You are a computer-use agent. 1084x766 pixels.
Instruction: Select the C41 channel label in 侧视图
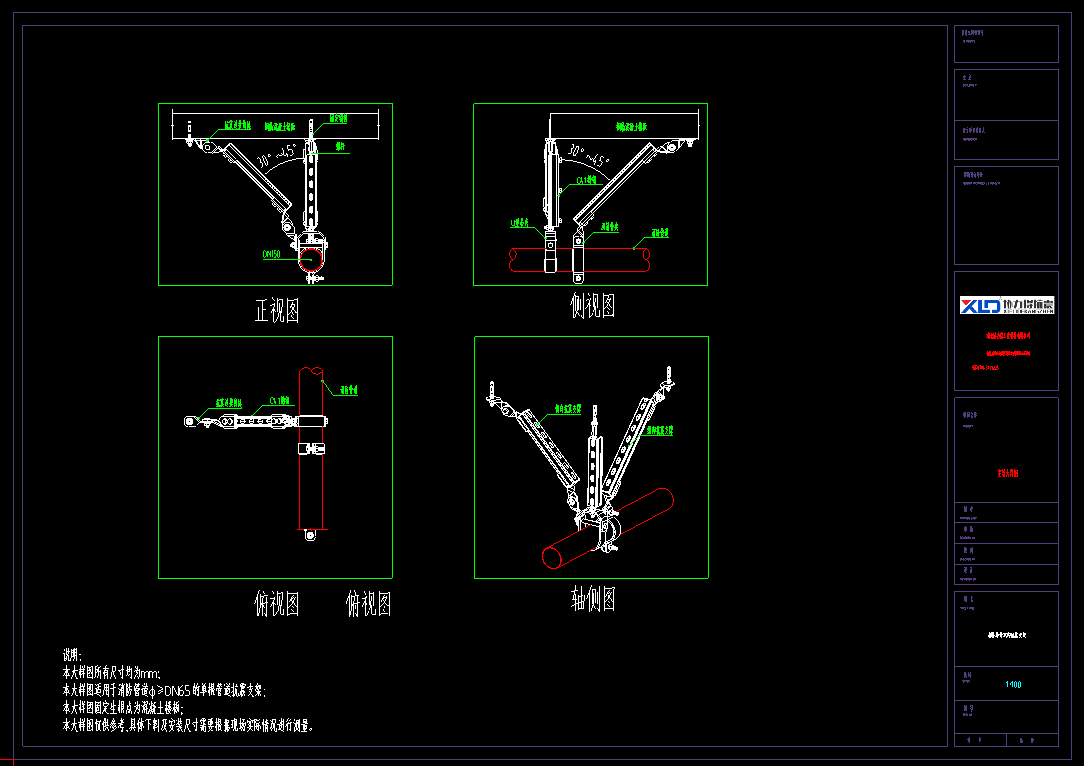point(587,180)
